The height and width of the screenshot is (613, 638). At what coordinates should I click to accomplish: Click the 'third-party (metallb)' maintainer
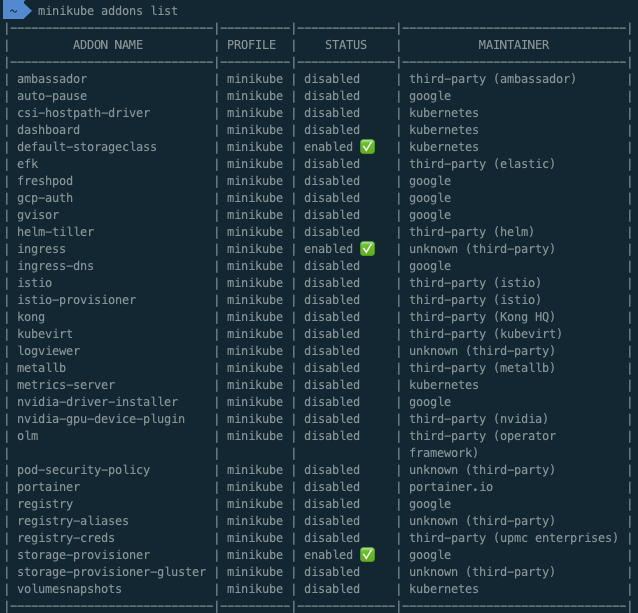point(482,368)
